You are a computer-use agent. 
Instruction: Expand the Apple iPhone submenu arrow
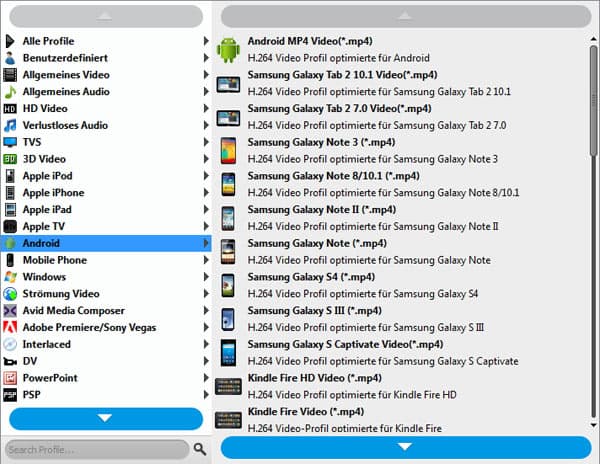tap(206, 193)
